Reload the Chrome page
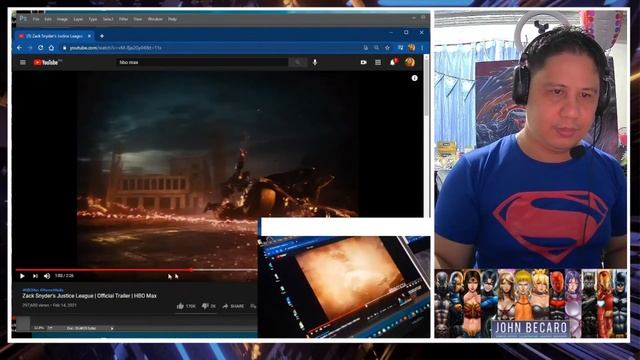 click(40, 48)
